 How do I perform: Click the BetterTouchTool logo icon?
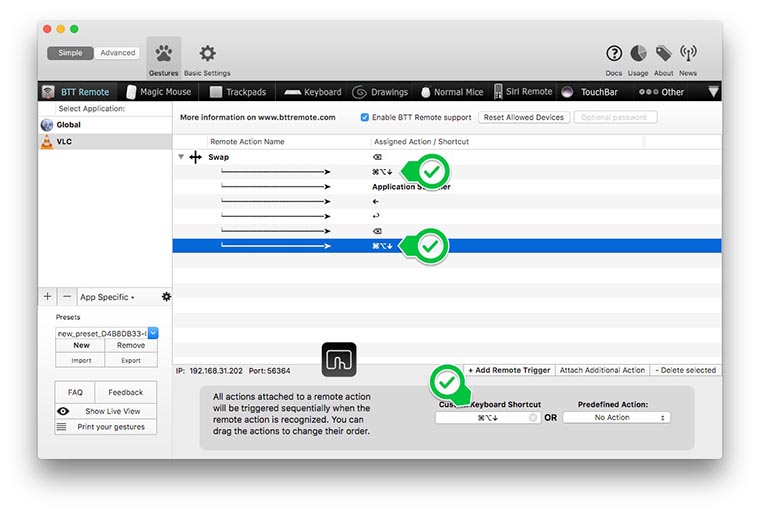pyautogui.click(x=339, y=360)
